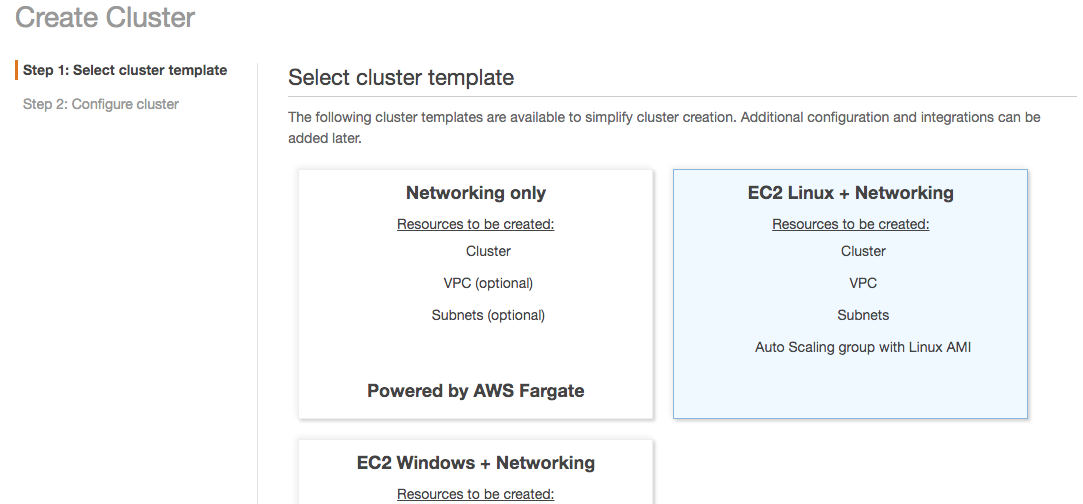The width and height of the screenshot is (1083, 504).
Task: Click Auto Scaling group with Linux AMI
Action: [x=863, y=347]
